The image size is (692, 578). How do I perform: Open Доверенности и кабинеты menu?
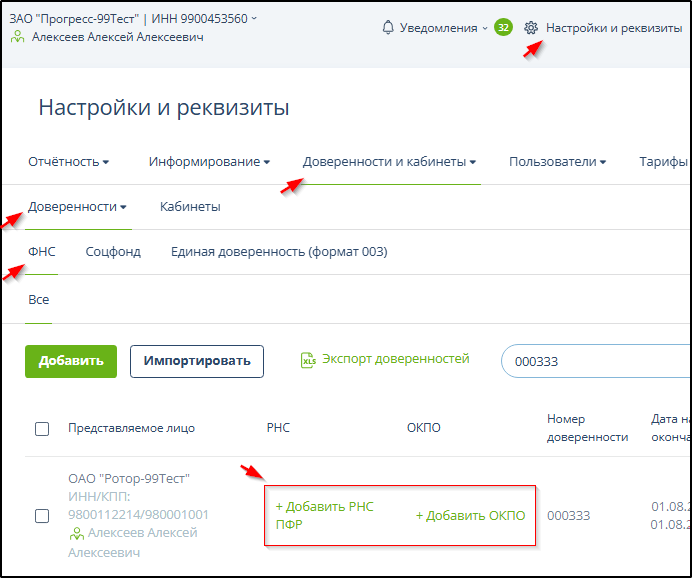(389, 162)
